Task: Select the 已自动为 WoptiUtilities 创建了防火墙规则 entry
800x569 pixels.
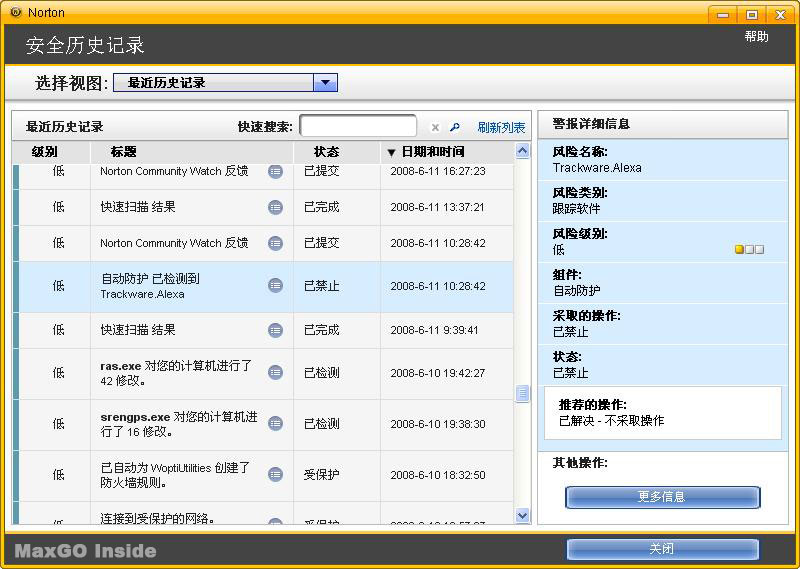Action: [x=263, y=476]
